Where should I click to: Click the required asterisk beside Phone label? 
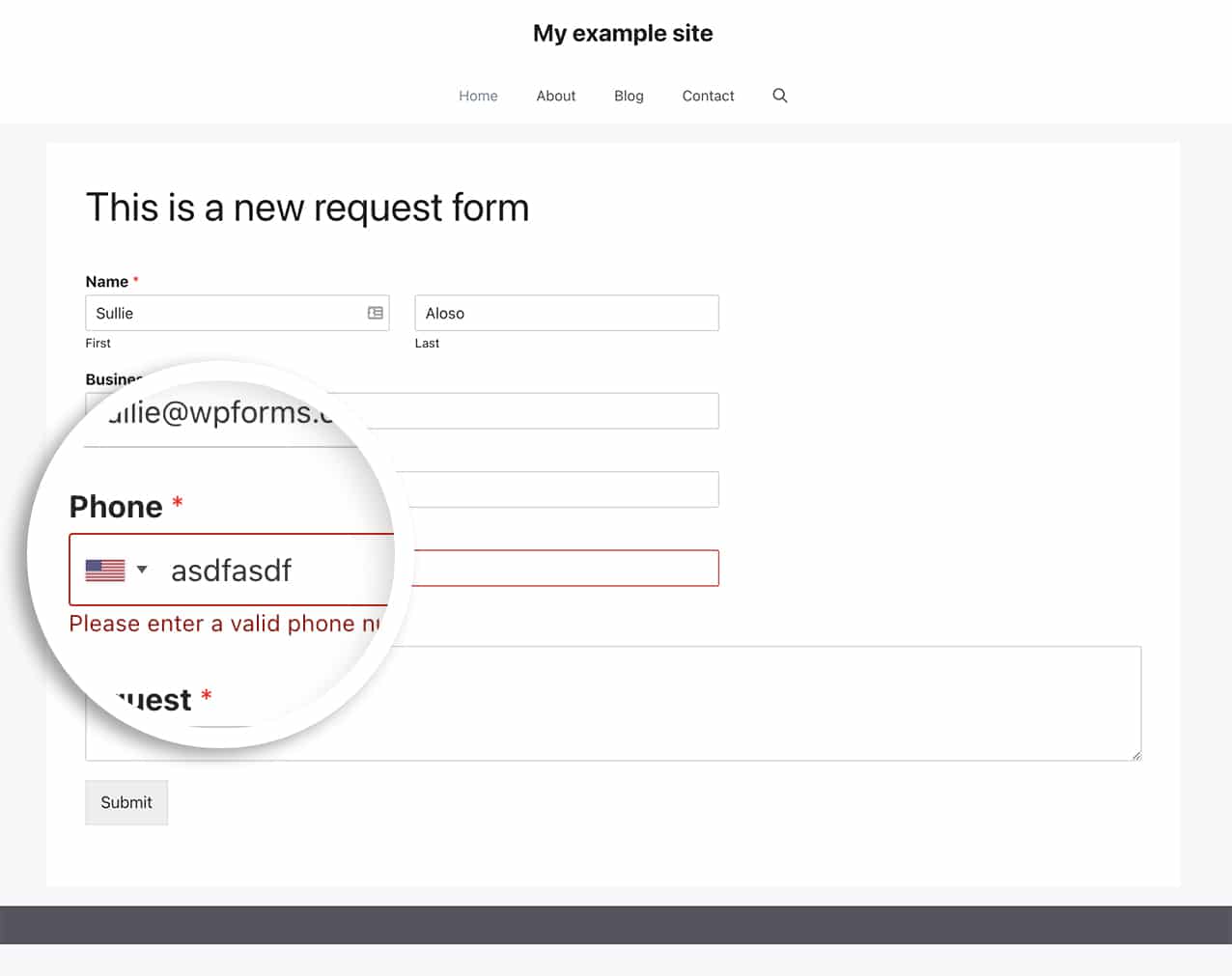(177, 503)
